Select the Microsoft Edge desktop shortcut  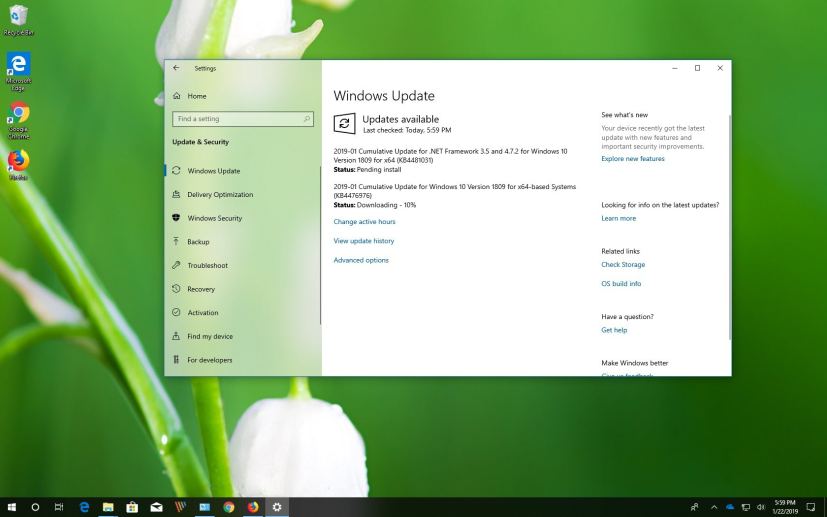pyautogui.click(x=18, y=71)
